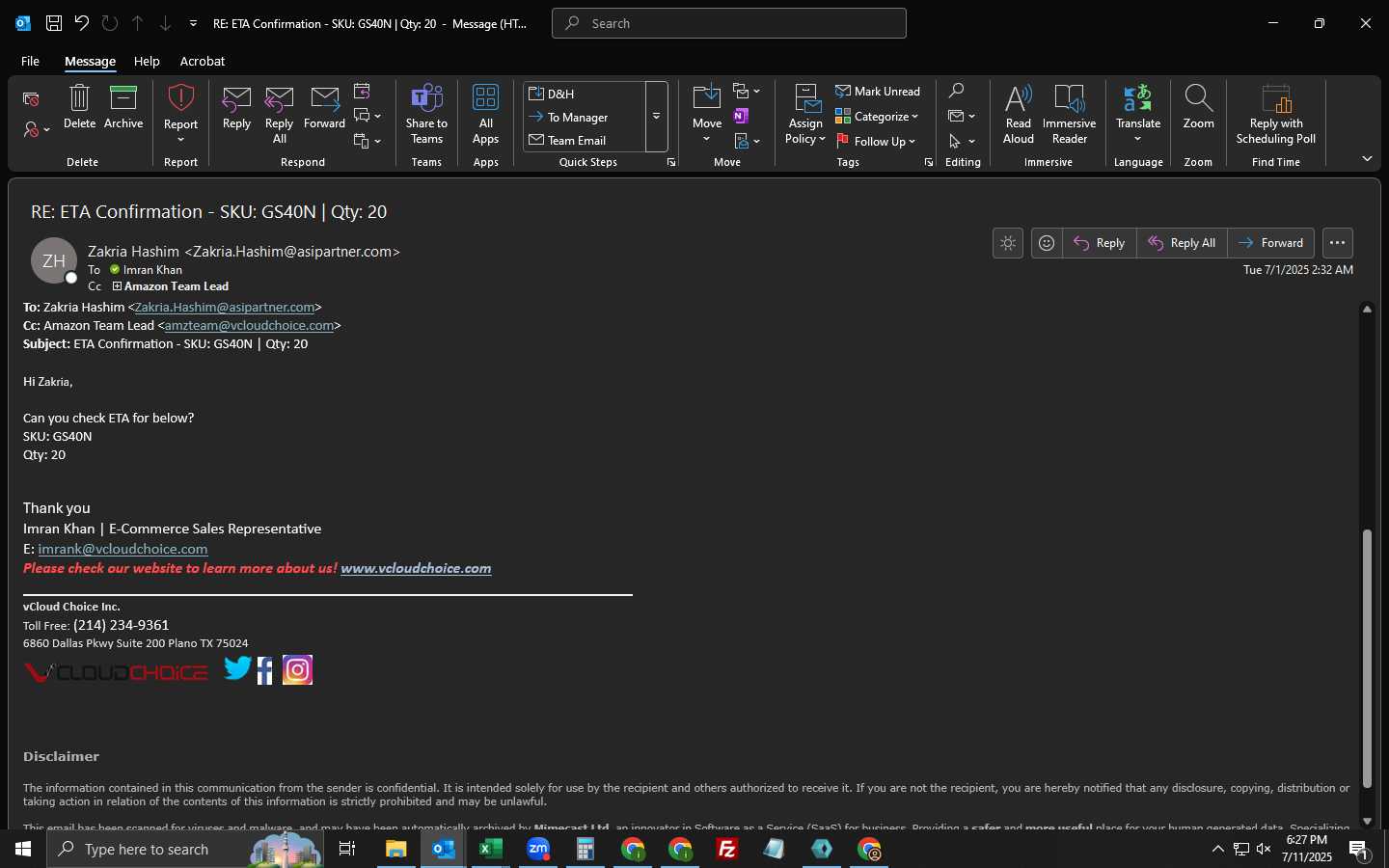Open FileZilla from the taskbar
Image resolution: width=1389 pixels, height=868 pixels.
727,849
